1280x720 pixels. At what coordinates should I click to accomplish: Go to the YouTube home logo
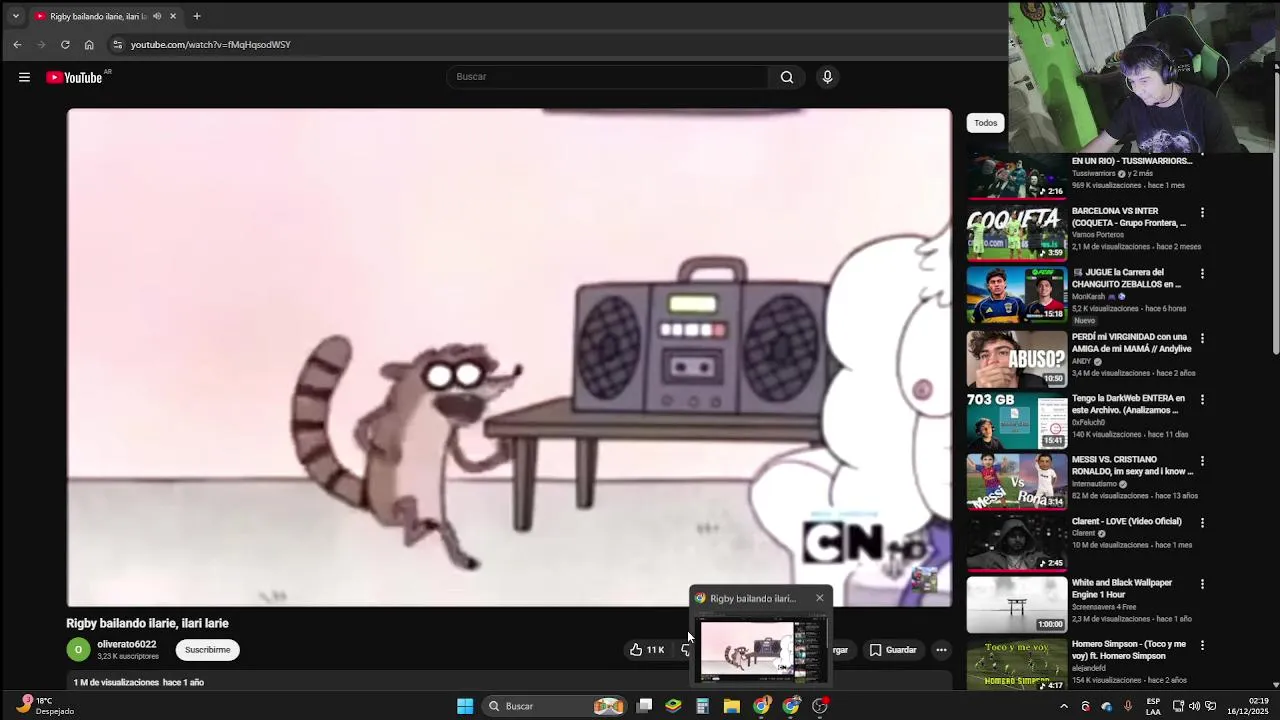(74, 77)
